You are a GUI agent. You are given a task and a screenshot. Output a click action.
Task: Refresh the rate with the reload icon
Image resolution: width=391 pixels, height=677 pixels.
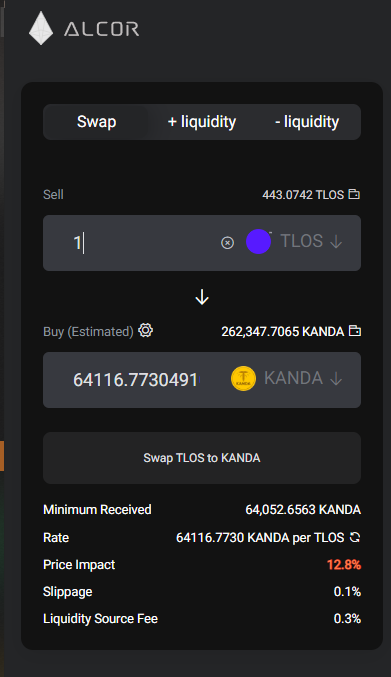pos(355,537)
